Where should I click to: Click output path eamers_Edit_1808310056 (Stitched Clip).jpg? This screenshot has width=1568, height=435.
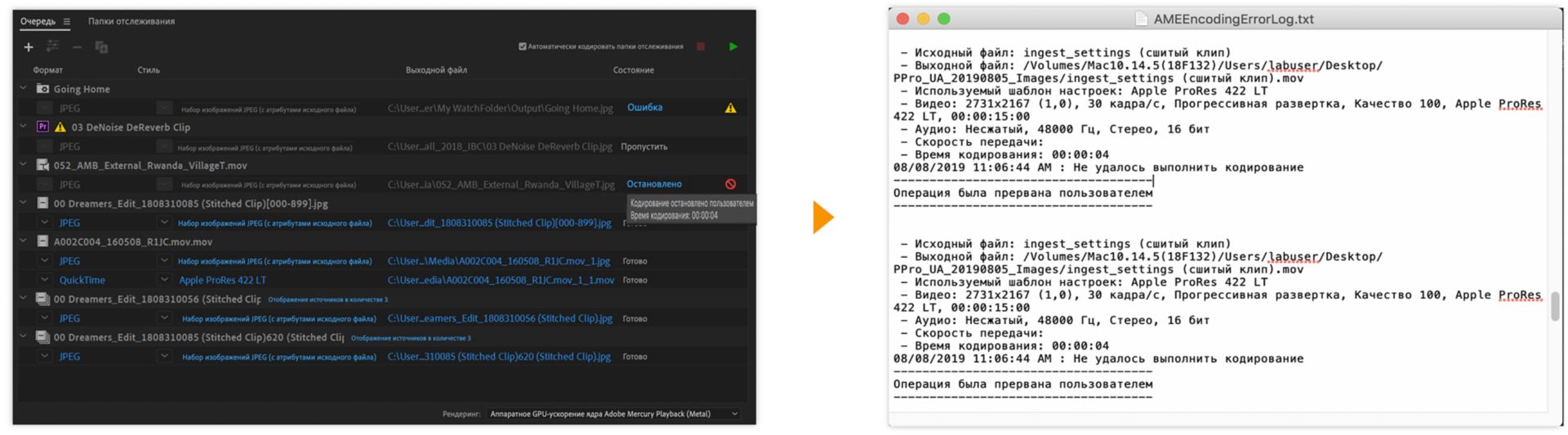coord(500,318)
